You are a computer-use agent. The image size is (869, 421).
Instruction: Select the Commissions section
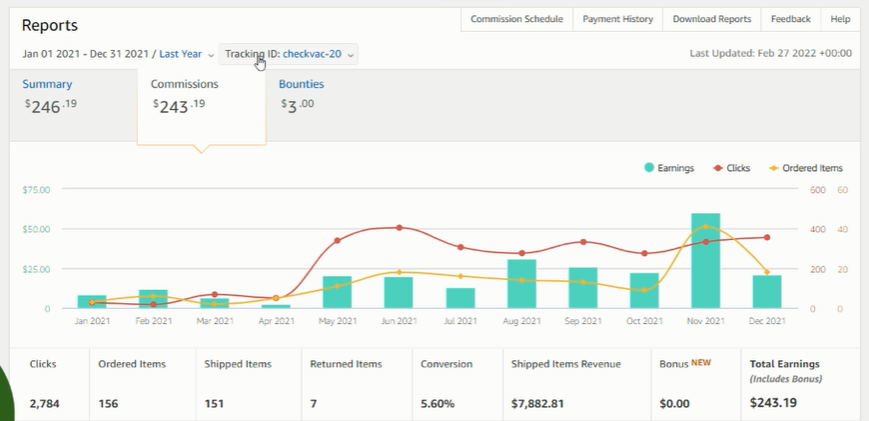click(x=202, y=107)
